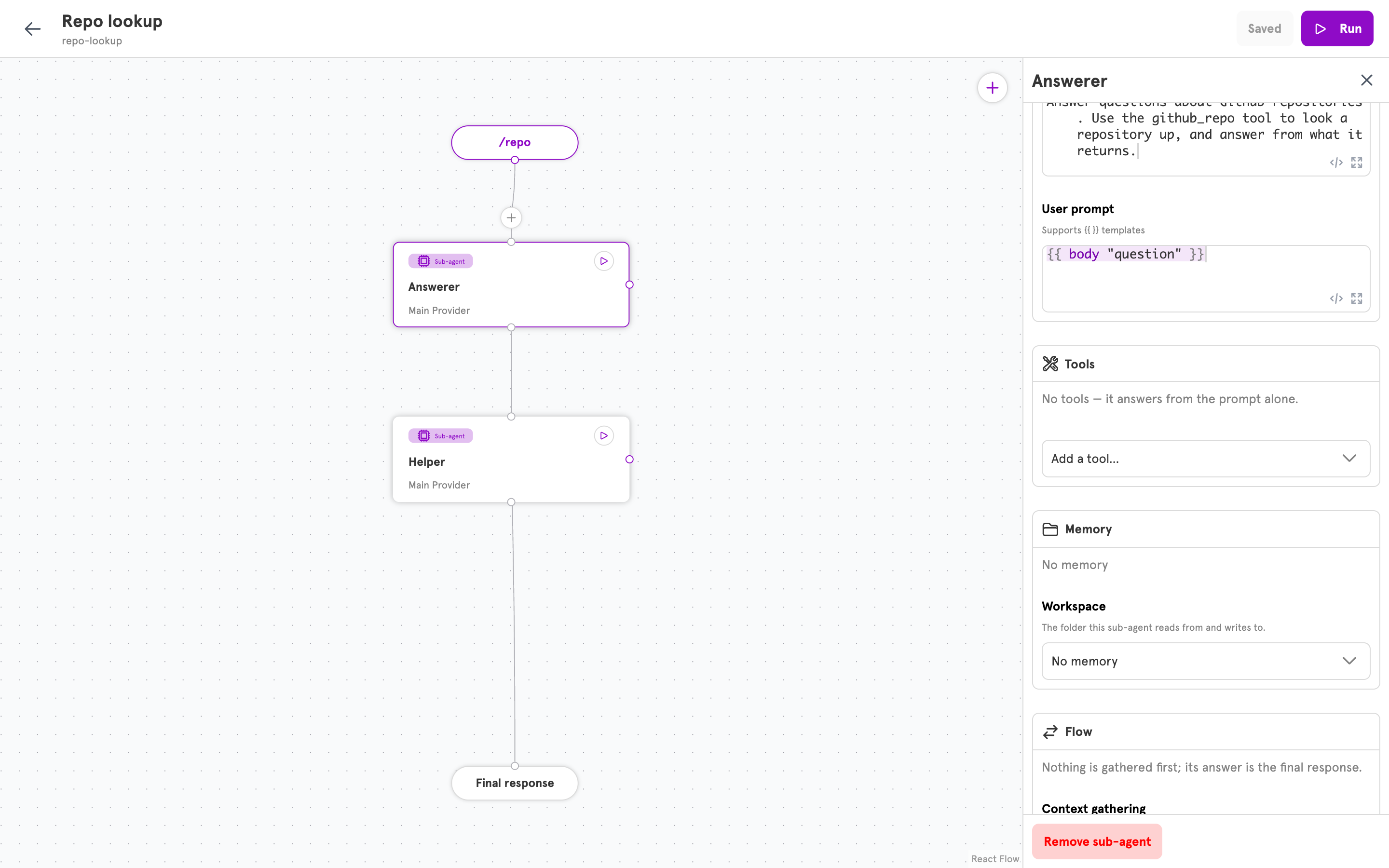
Task: Click the Remove sub-agent button
Action: click(1097, 841)
